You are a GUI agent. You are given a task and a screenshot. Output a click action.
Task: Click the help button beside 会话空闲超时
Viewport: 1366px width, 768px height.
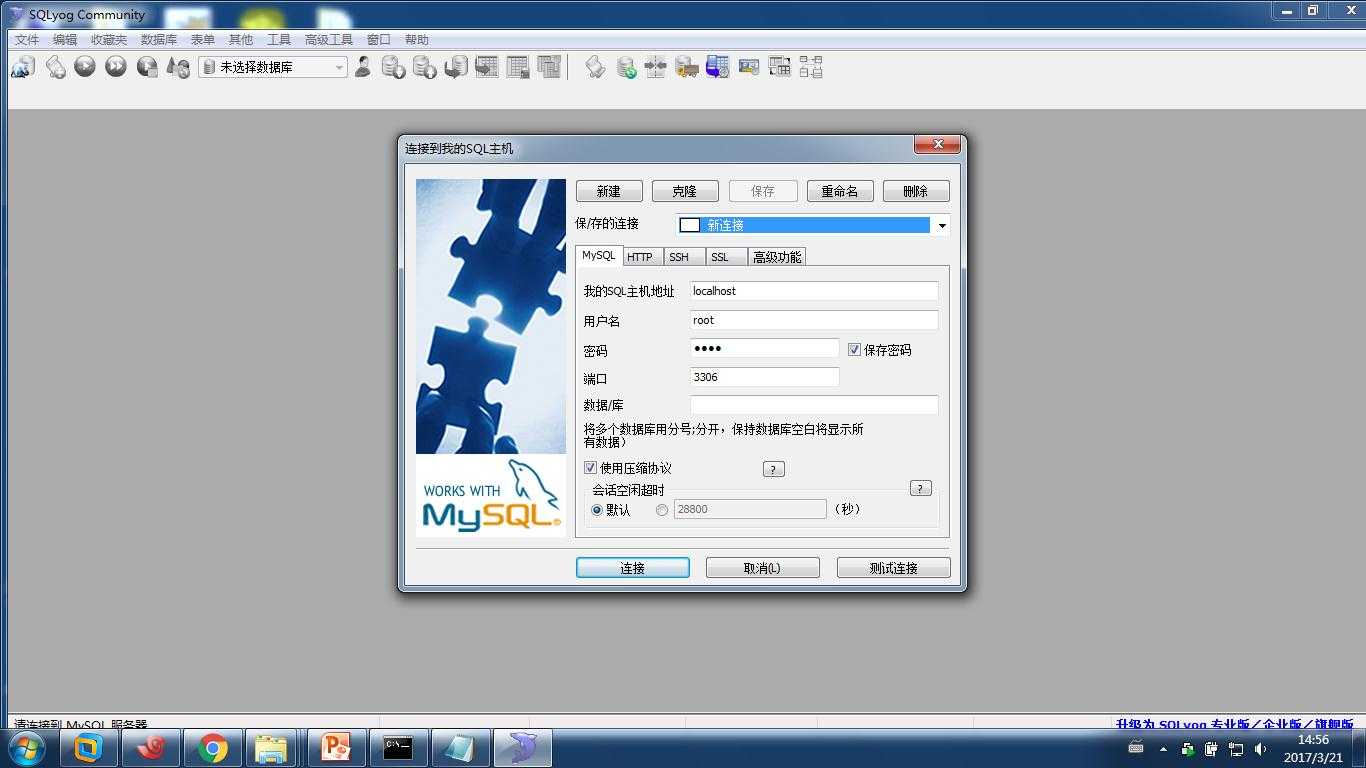921,489
